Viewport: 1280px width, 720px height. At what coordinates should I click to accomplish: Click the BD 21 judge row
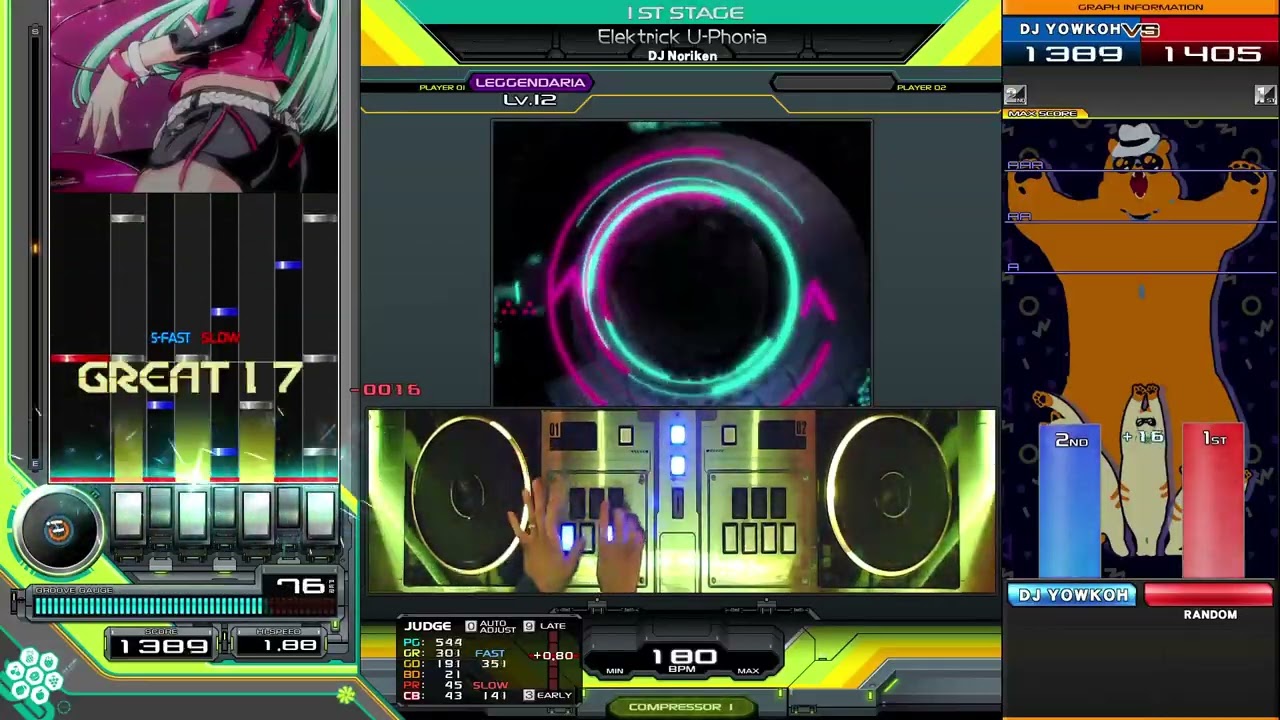433,675
